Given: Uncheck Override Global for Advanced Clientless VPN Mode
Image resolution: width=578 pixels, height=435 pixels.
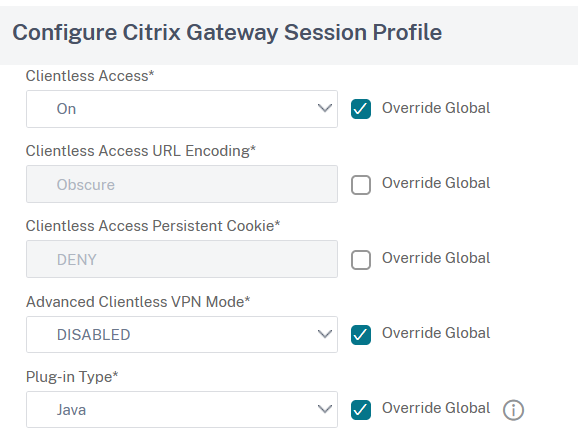Looking at the screenshot, I should pos(361,335).
